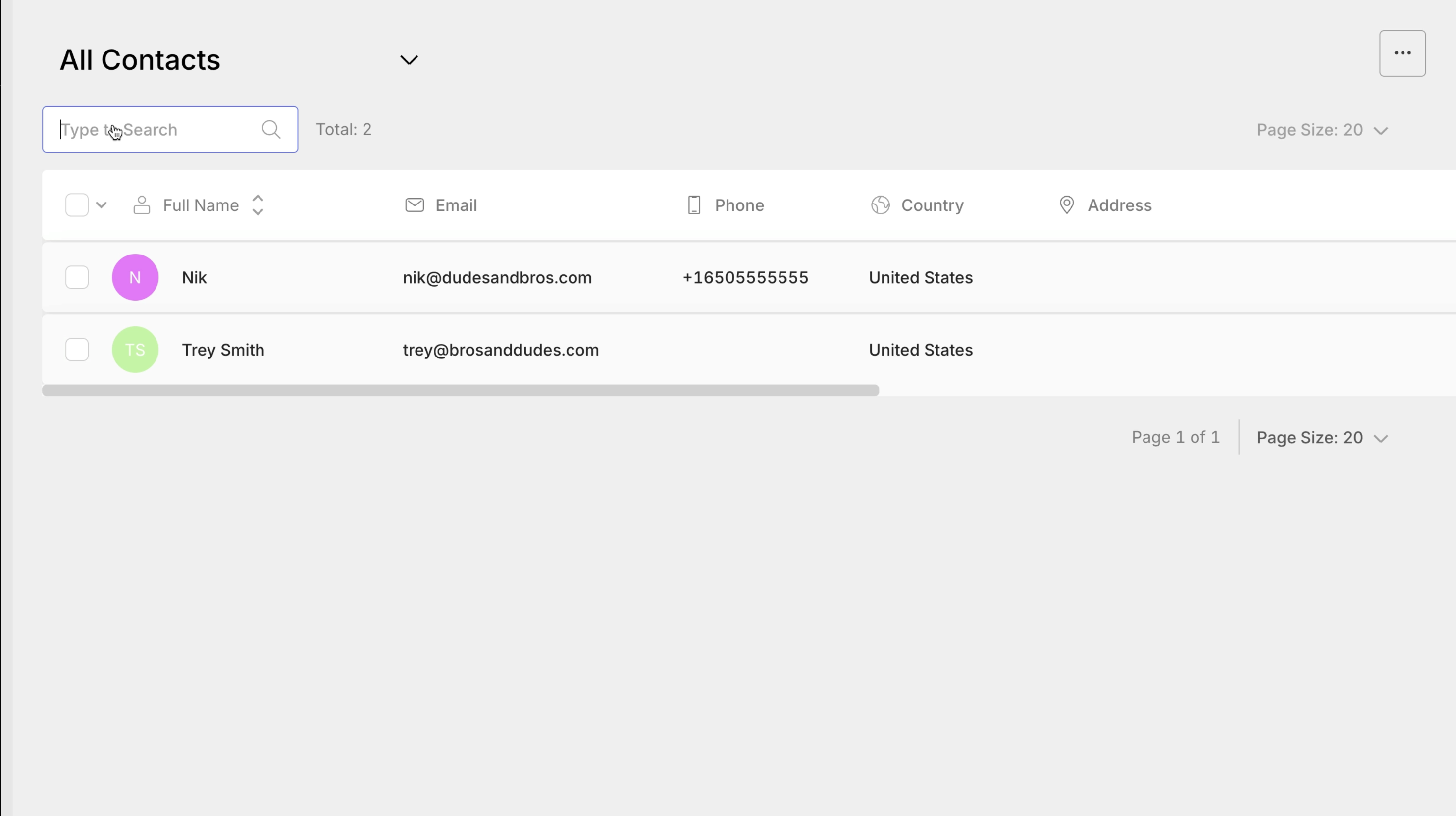Click Trey Smith's green TS avatar

[x=135, y=350]
